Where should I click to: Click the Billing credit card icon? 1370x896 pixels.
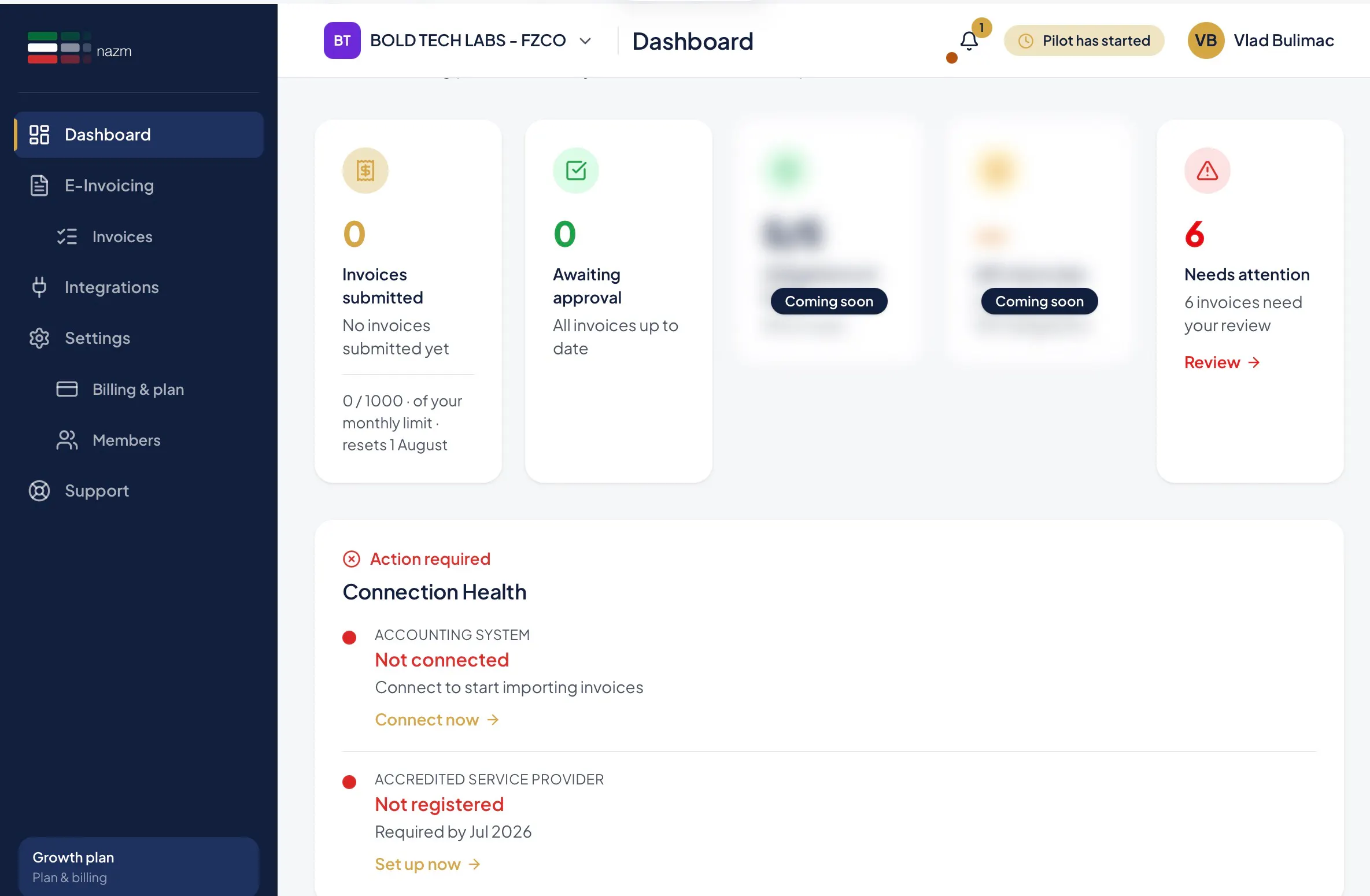point(67,389)
